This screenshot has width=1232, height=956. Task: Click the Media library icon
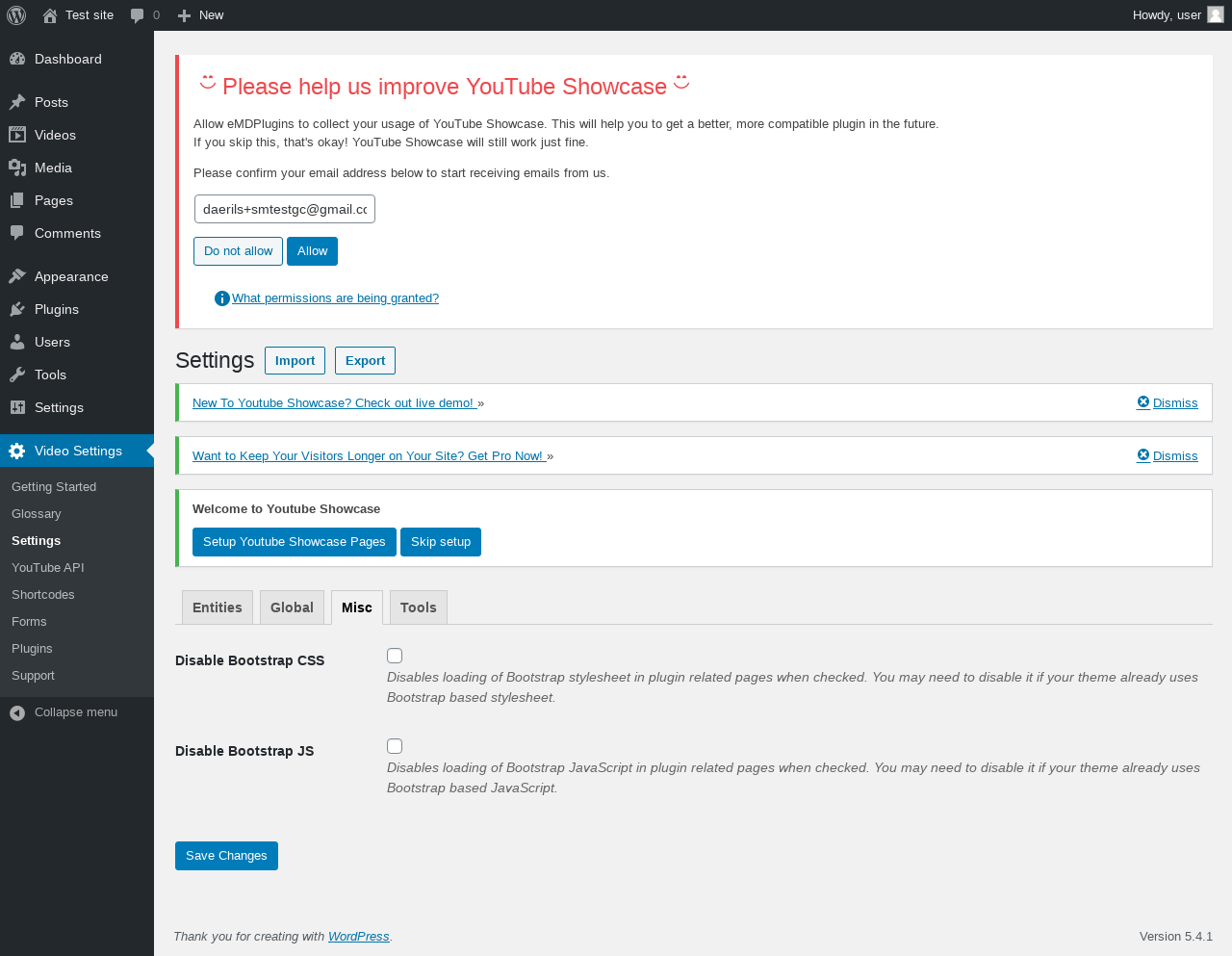17,168
